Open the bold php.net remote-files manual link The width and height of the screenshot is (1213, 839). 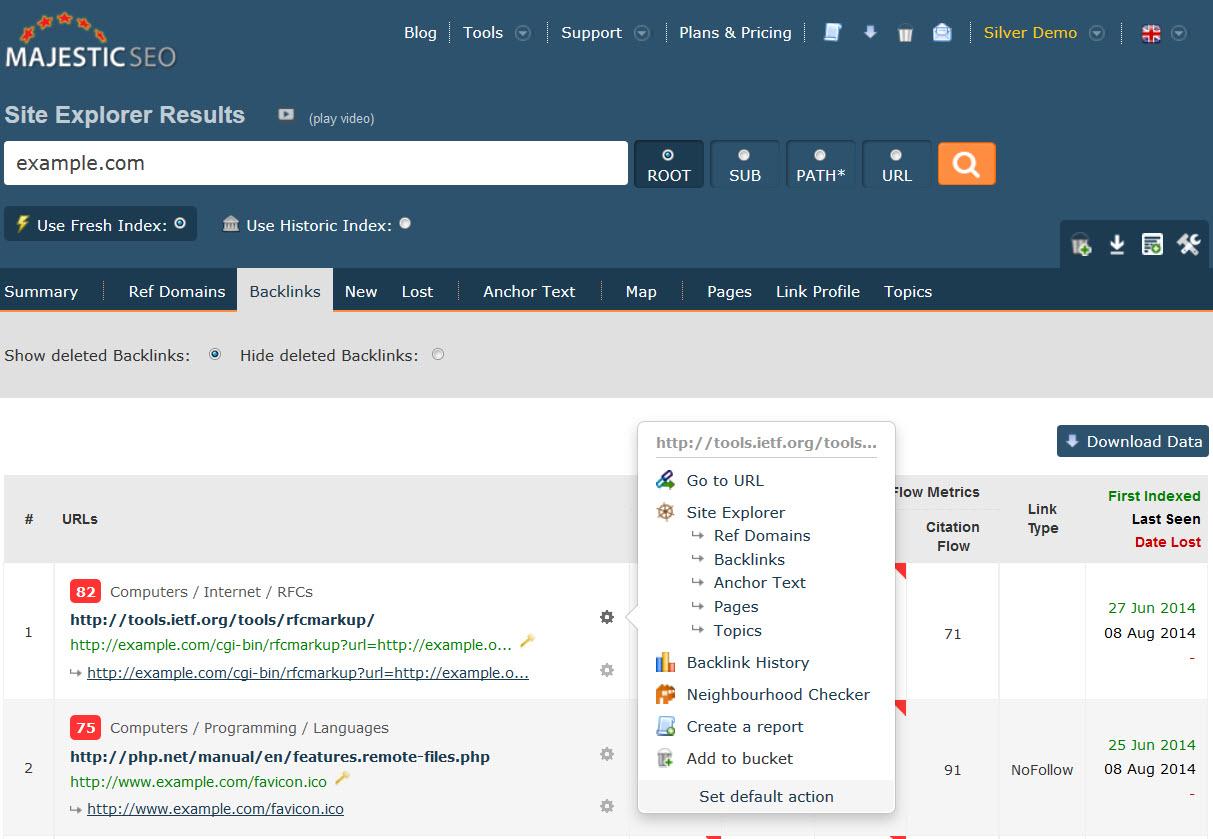pyautogui.click(x=280, y=756)
